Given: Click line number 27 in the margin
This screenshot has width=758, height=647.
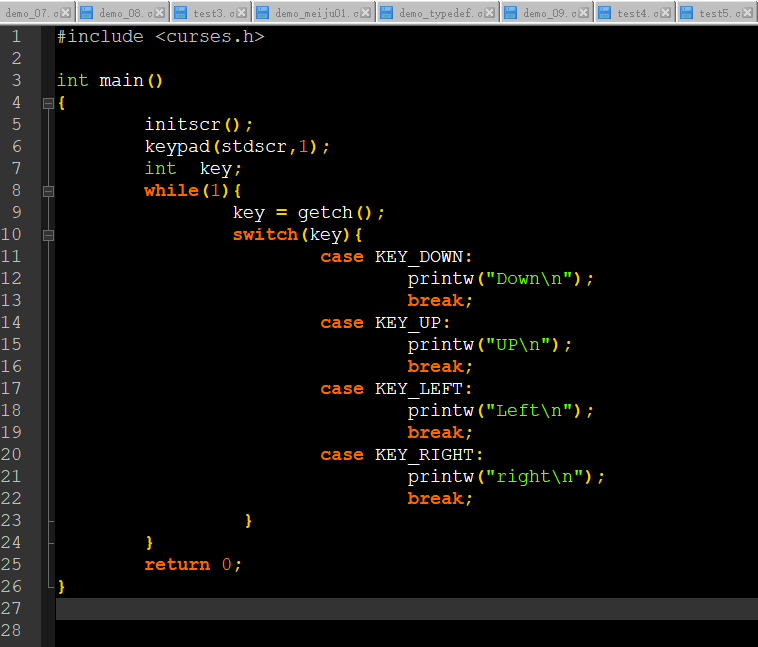Looking at the screenshot, I should click(x=11, y=608).
